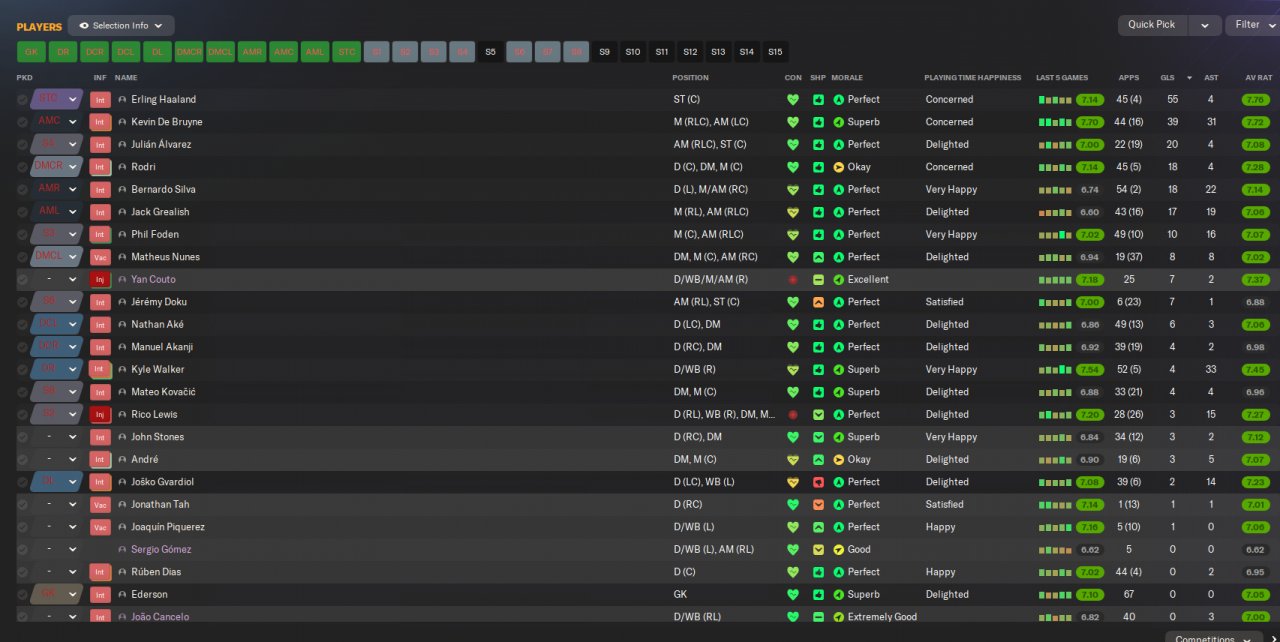
Task: Toggle the selection check for Jack Grealish
Action: 22,212
